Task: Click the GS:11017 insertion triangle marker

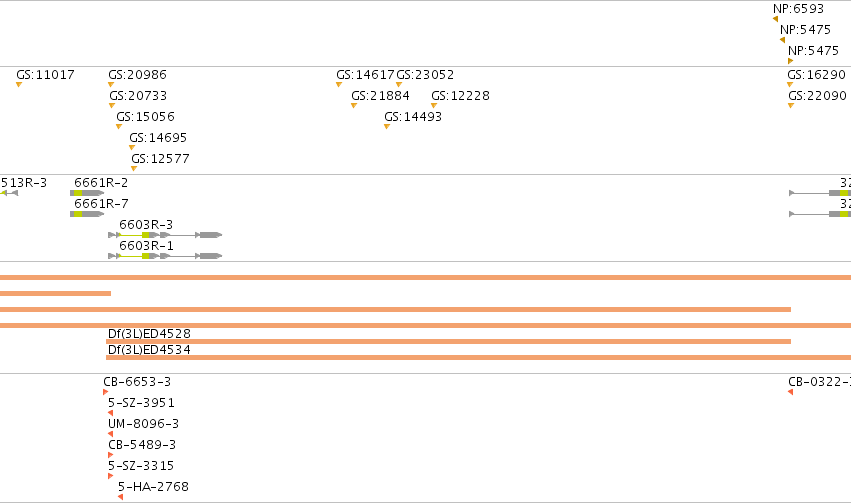Action: (19, 85)
